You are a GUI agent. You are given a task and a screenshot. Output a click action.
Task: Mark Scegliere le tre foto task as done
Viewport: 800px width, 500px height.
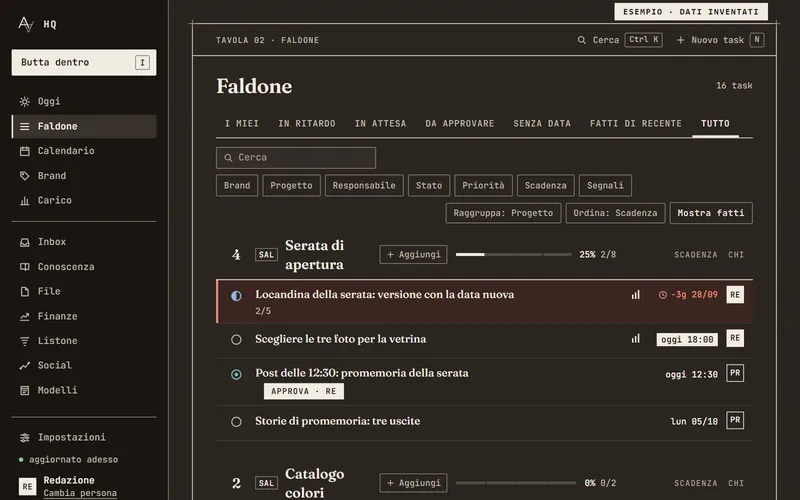tap(236, 339)
